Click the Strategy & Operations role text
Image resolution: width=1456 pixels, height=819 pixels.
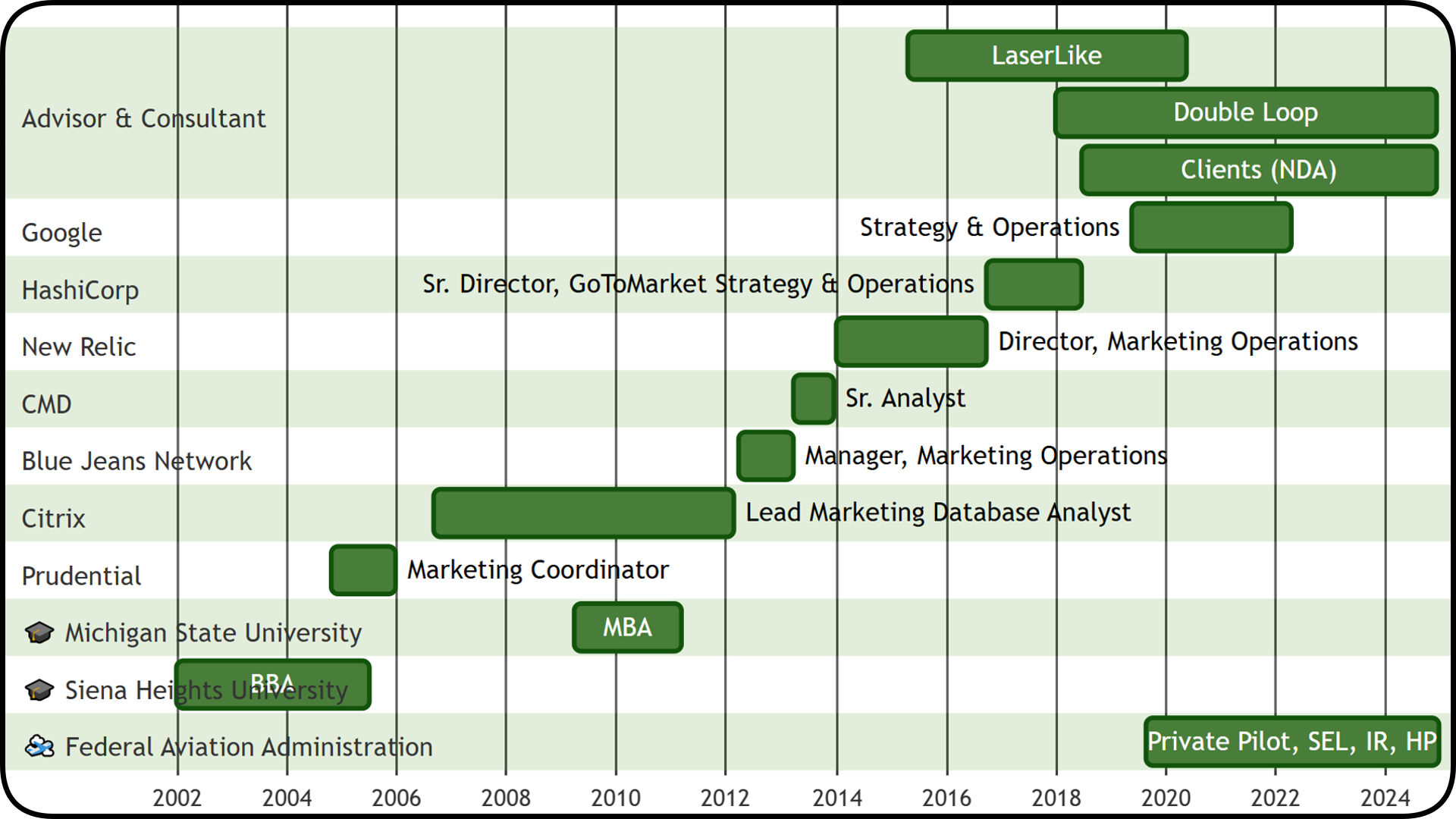point(990,227)
